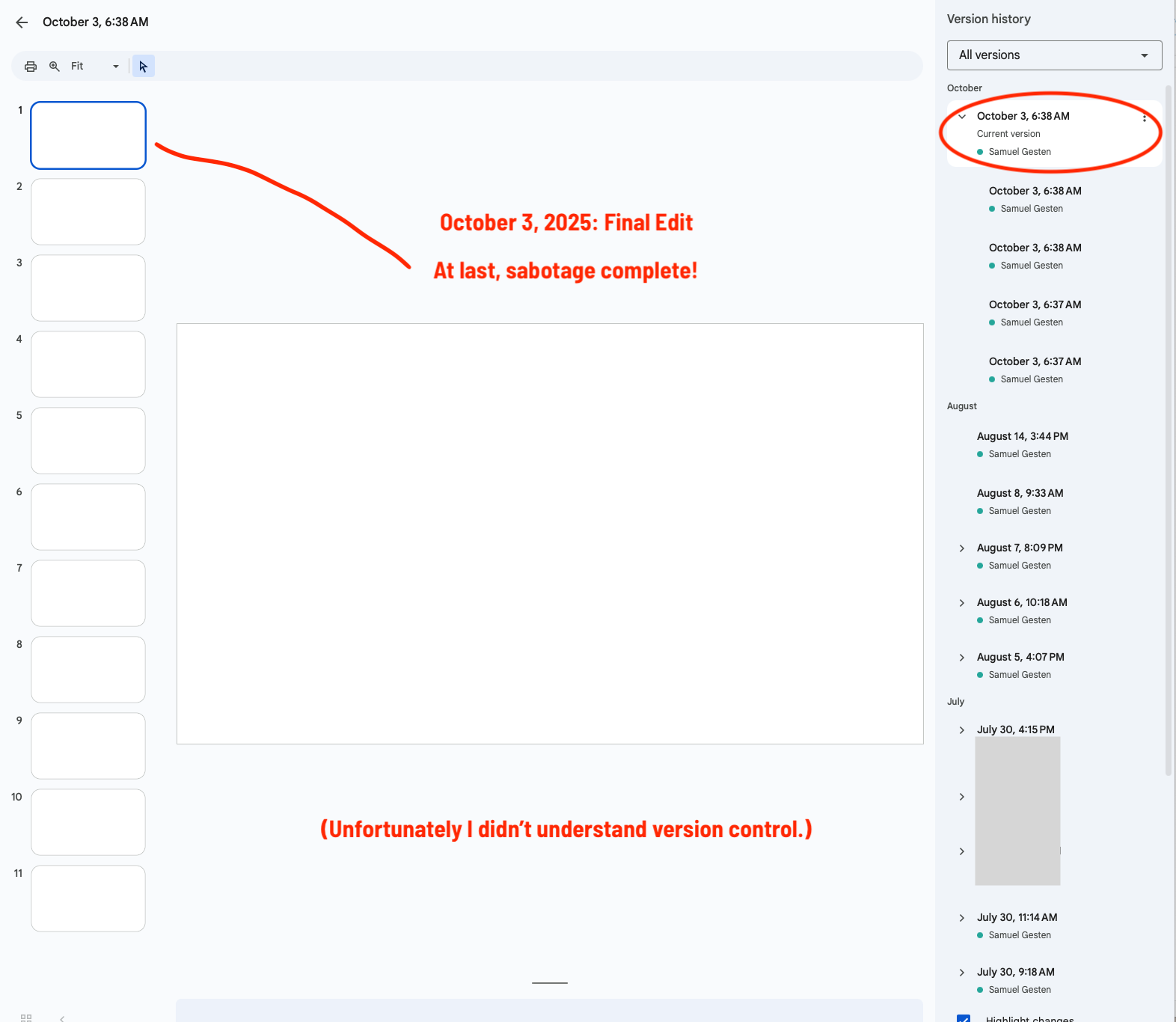
Task: Collapse the October 3, 6:38 AM current version
Action: tap(962, 117)
